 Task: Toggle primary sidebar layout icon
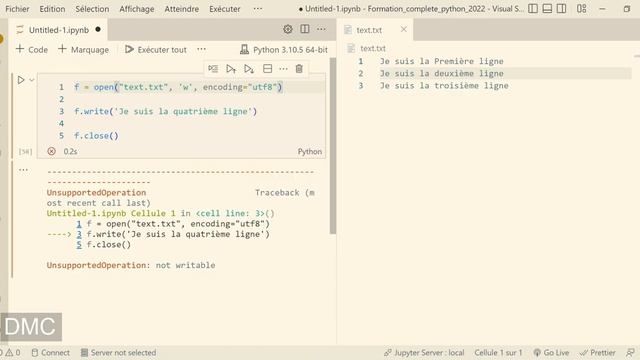point(533,9)
